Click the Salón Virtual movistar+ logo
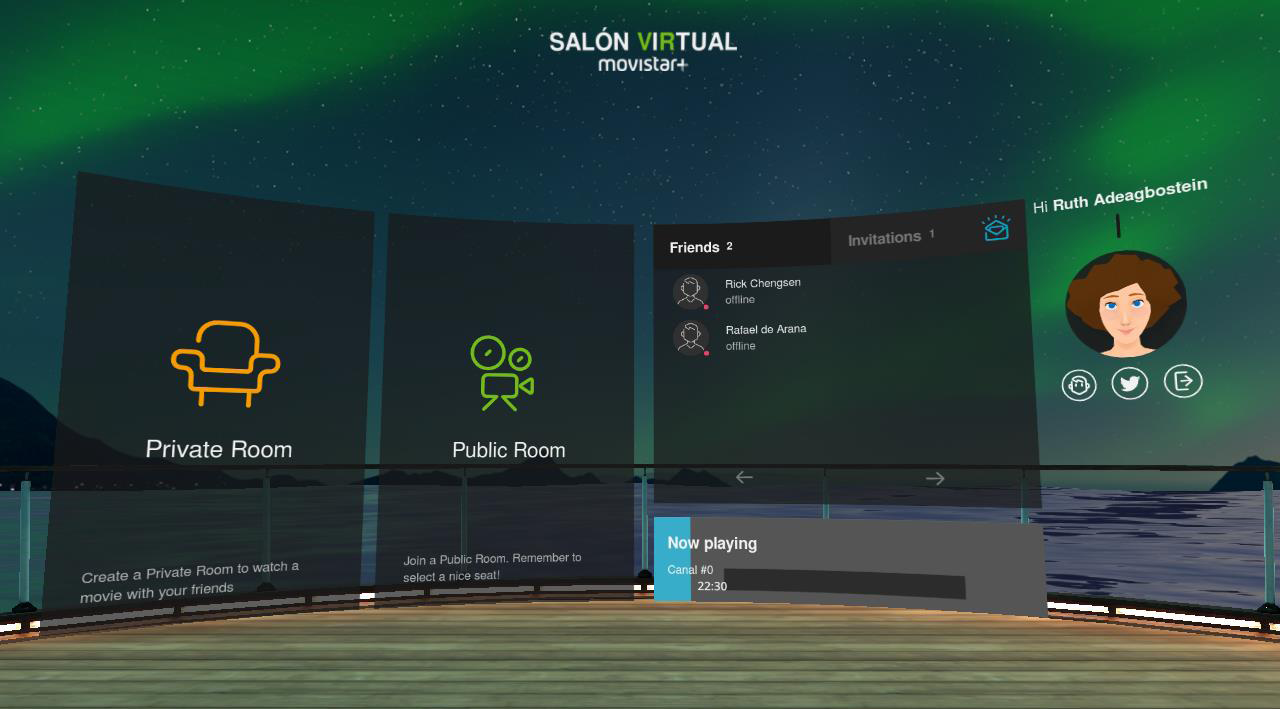The width and height of the screenshot is (1280, 709). click(x=642, y=51)
